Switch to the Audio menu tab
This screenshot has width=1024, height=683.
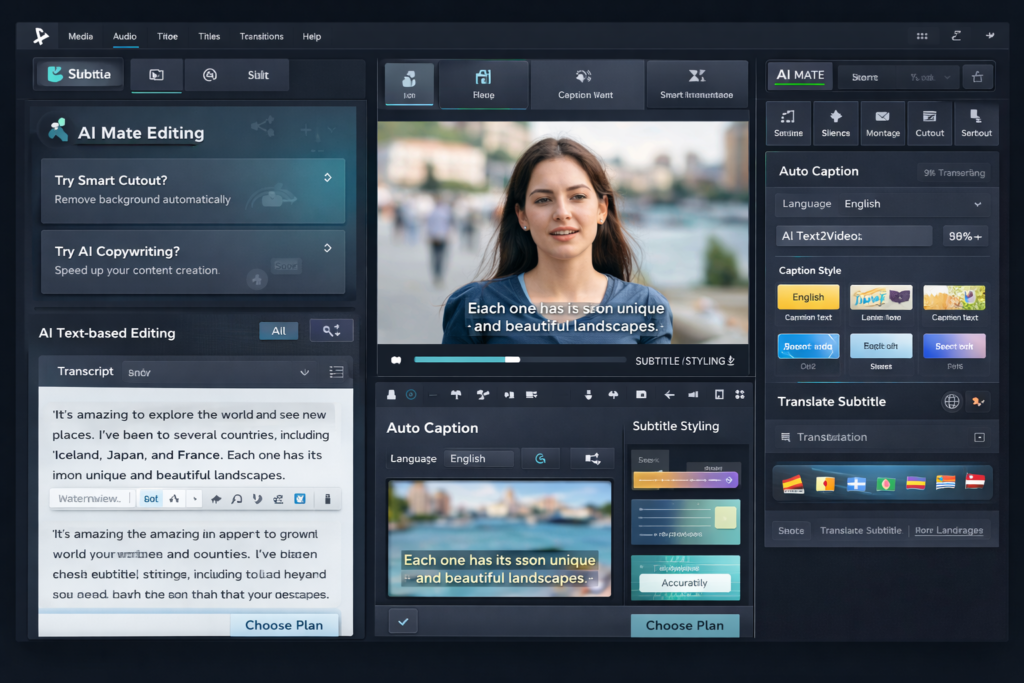pyautogui.click(x=124, y=36)
